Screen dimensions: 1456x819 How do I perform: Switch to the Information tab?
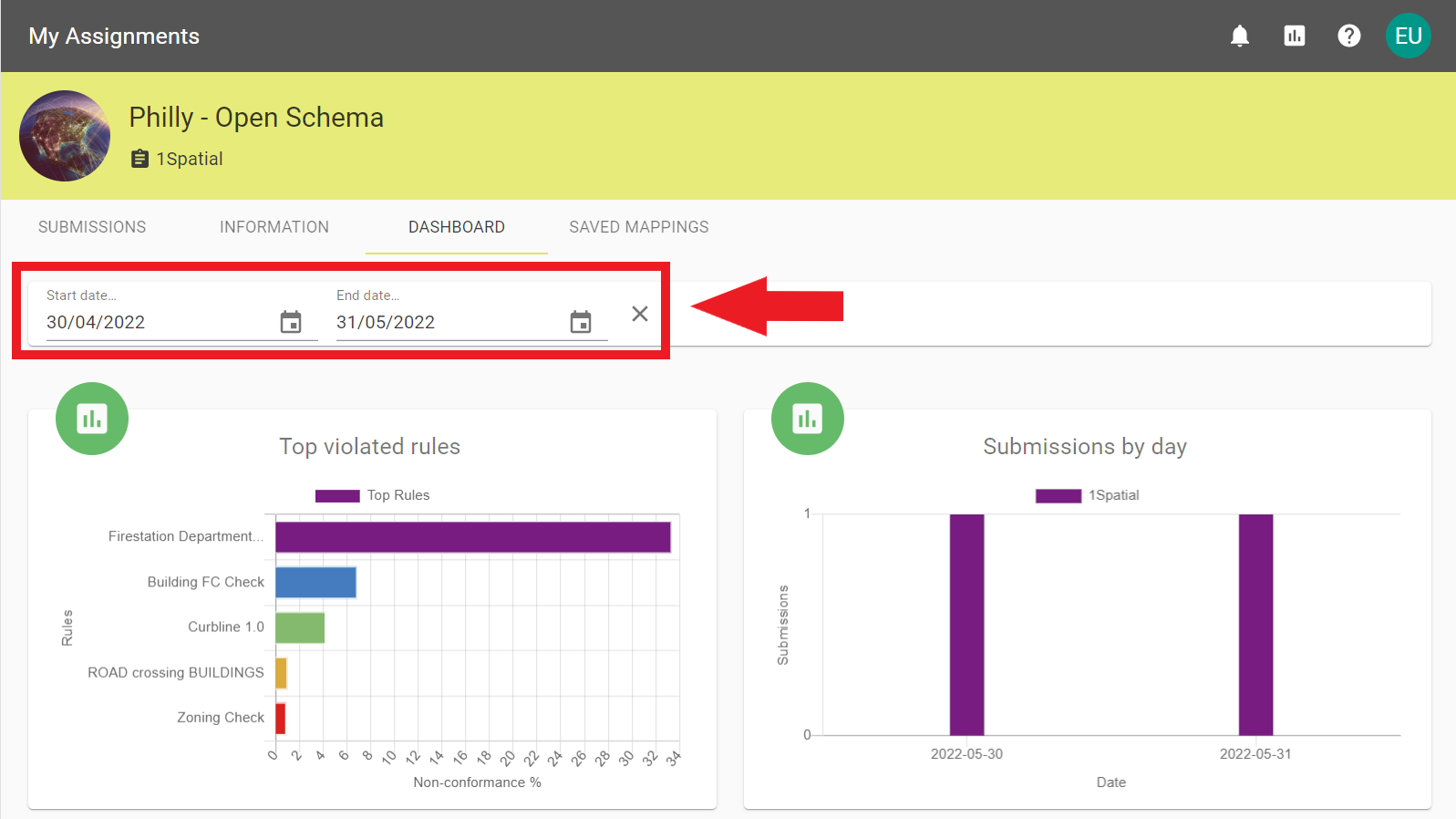274,227
